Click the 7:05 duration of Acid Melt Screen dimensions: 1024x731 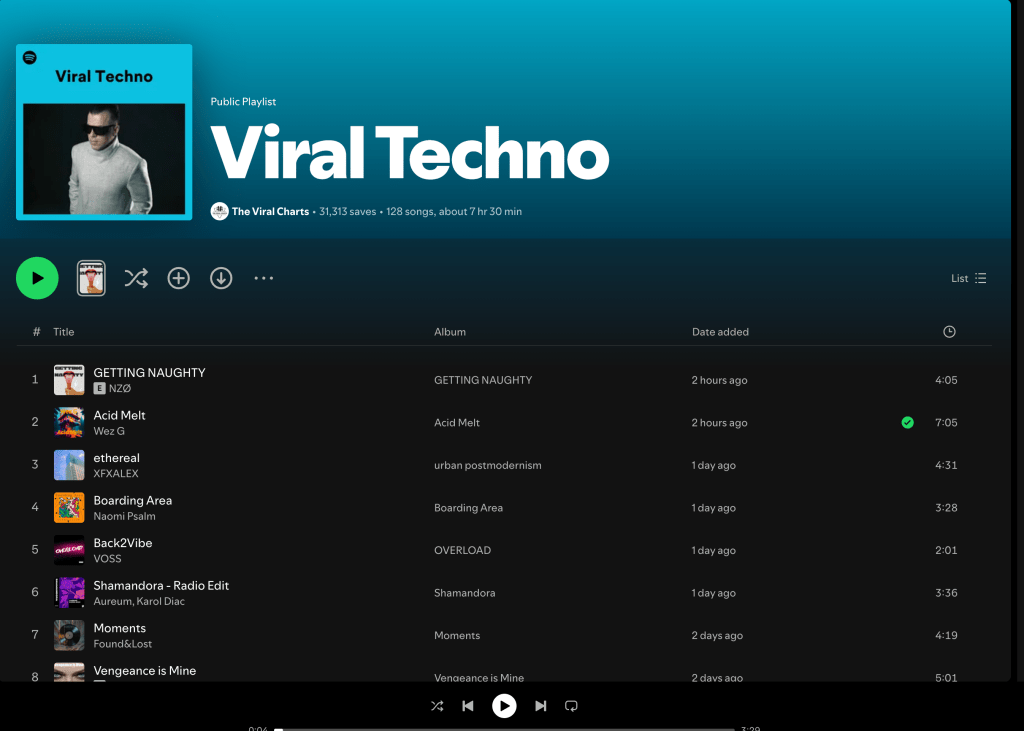point(946,423)
